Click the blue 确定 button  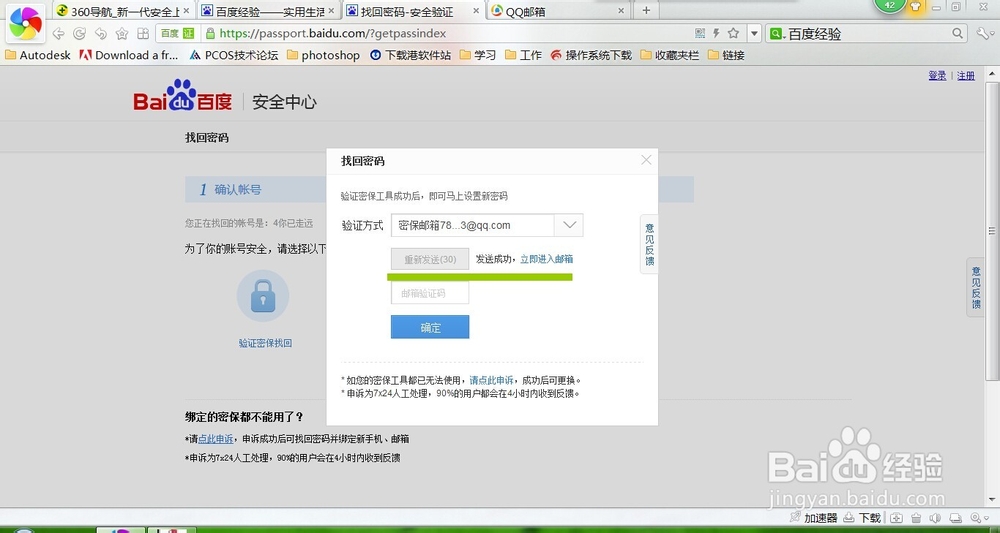tap(430, 327)
